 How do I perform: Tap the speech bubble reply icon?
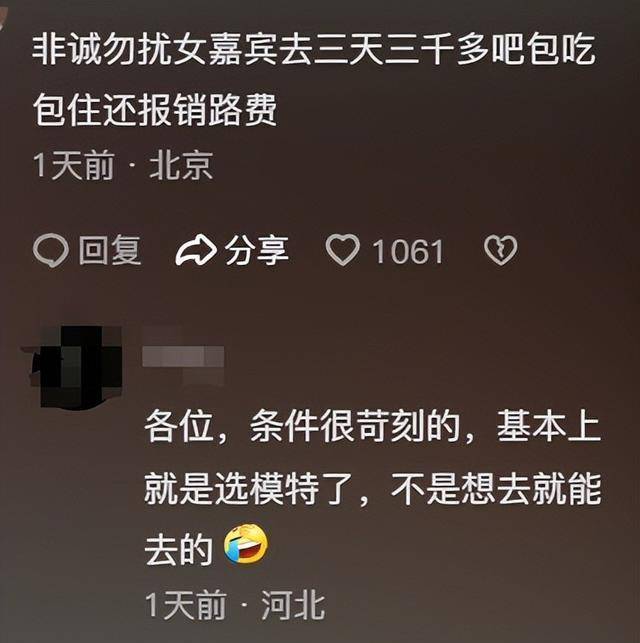coord(51,250)
